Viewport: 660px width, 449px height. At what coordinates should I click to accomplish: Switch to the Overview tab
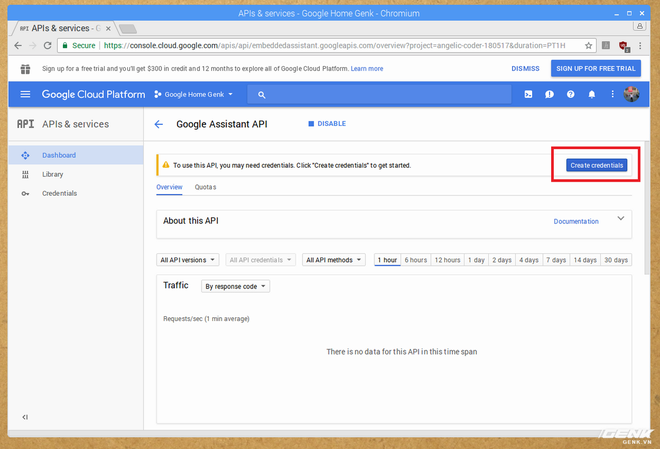point(169,187)
